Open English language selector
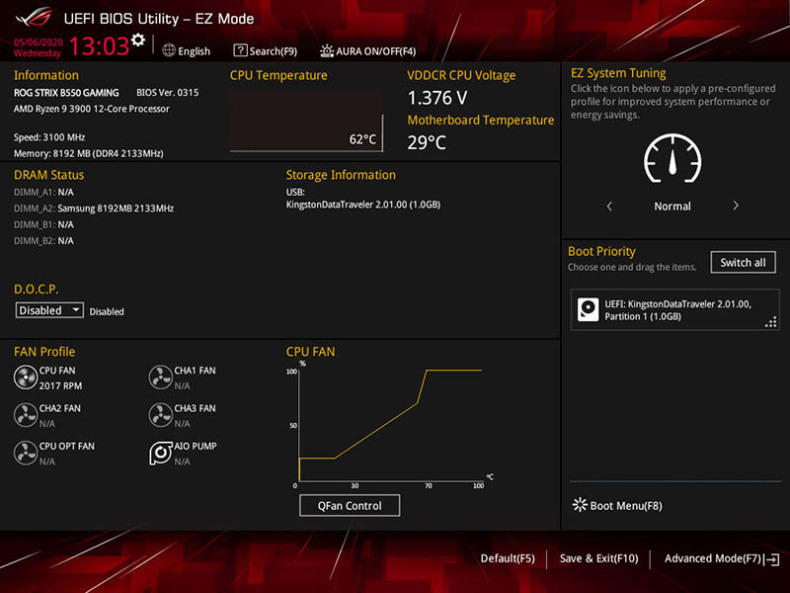The image size is (790, 593). click(186, 51)
